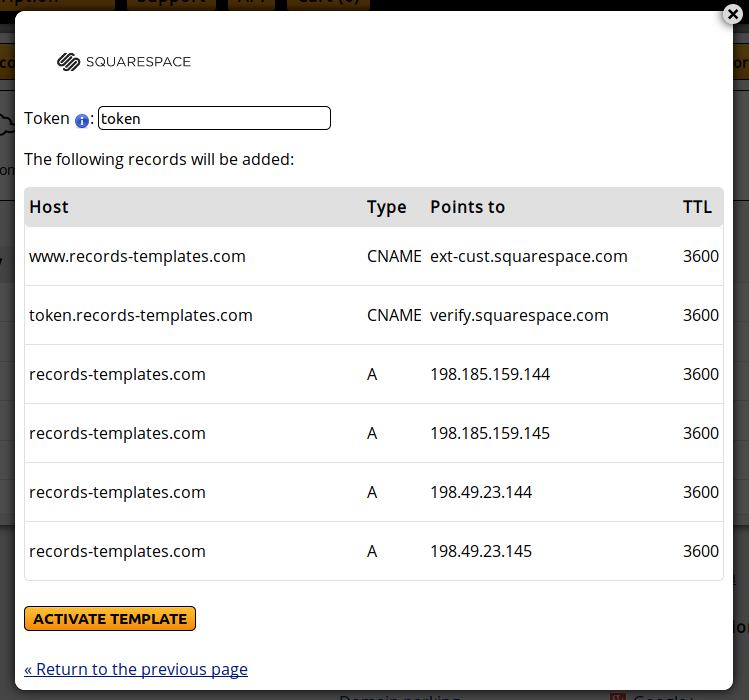Screen dimensions: 749x700
Task: Select www.records-templates.com host cell
Action: pyautogui.click(x=137, y=257)
